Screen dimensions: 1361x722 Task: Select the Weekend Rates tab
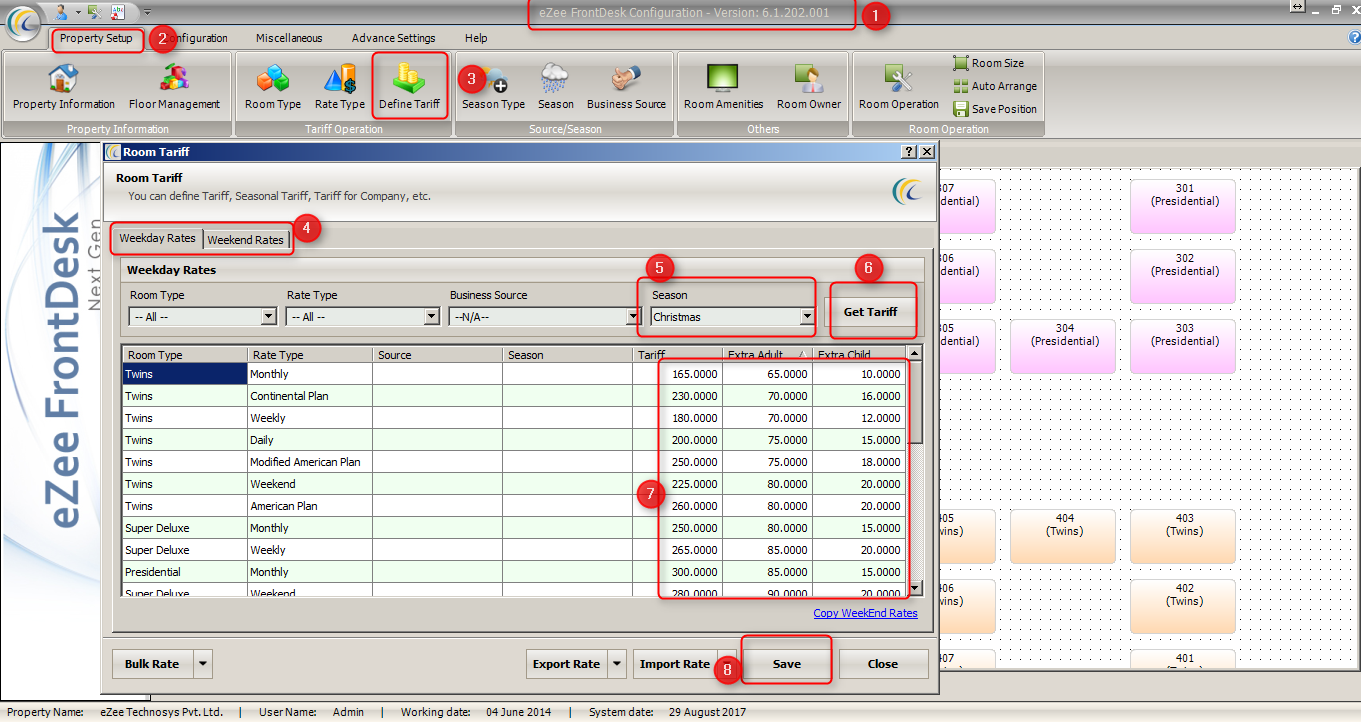pyautogui.click(x=246, y=240)
